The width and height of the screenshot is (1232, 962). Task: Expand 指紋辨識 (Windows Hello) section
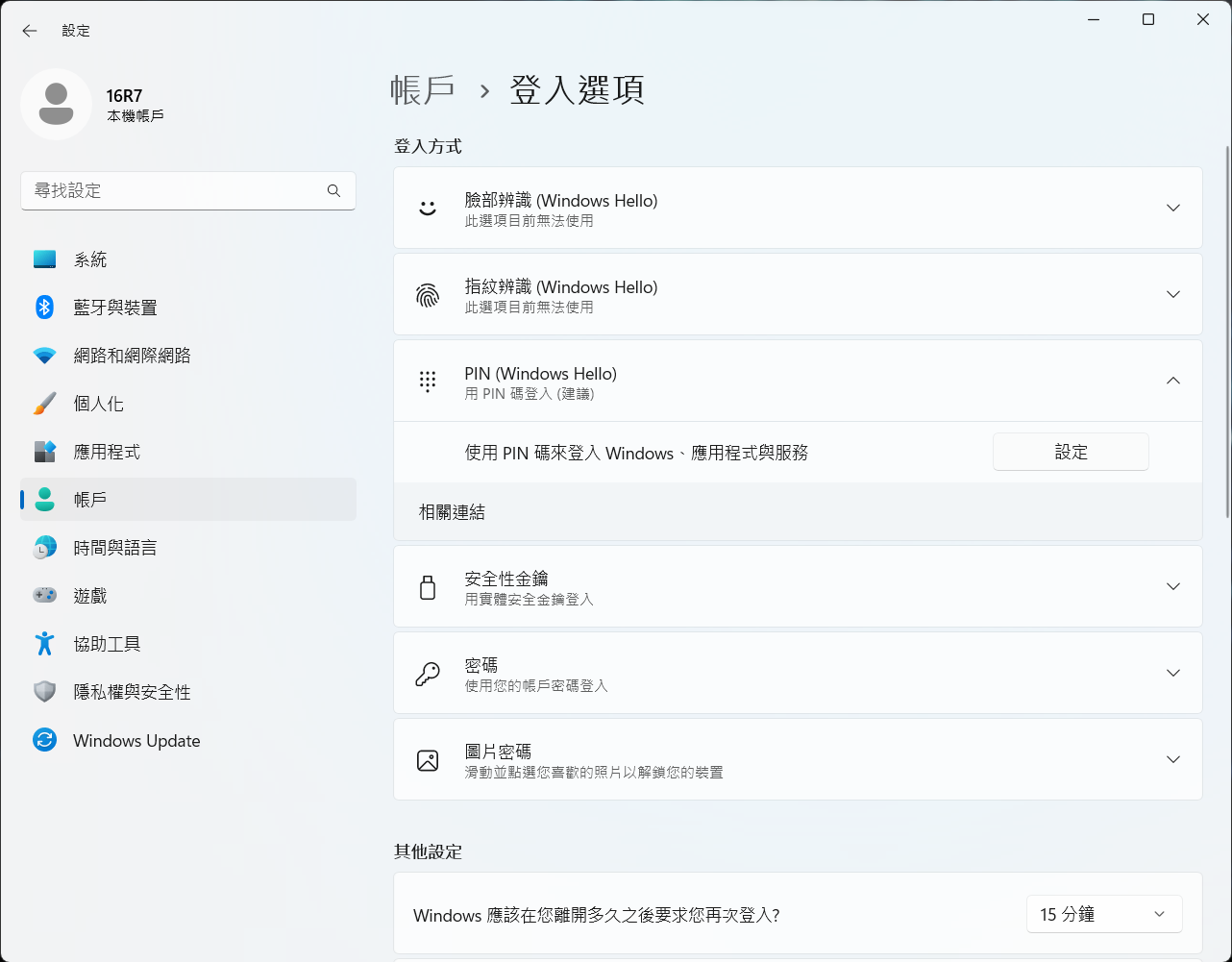point(1172,294)
